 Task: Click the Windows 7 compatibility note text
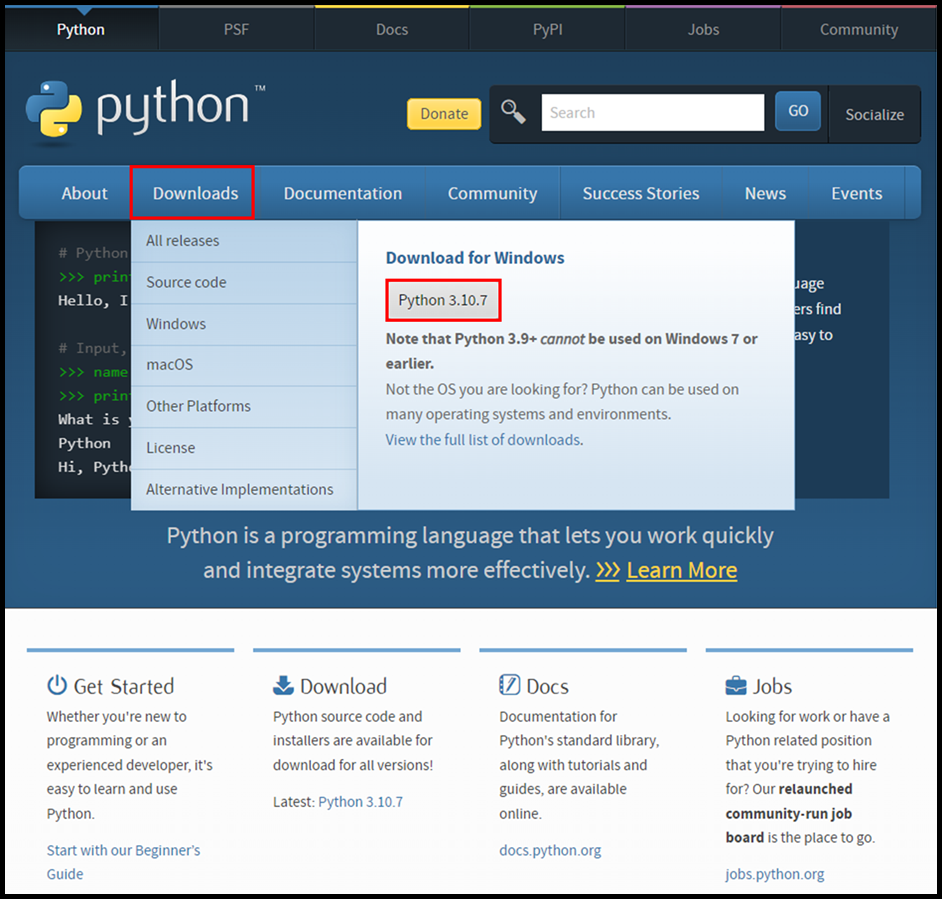tap(571, 351)
